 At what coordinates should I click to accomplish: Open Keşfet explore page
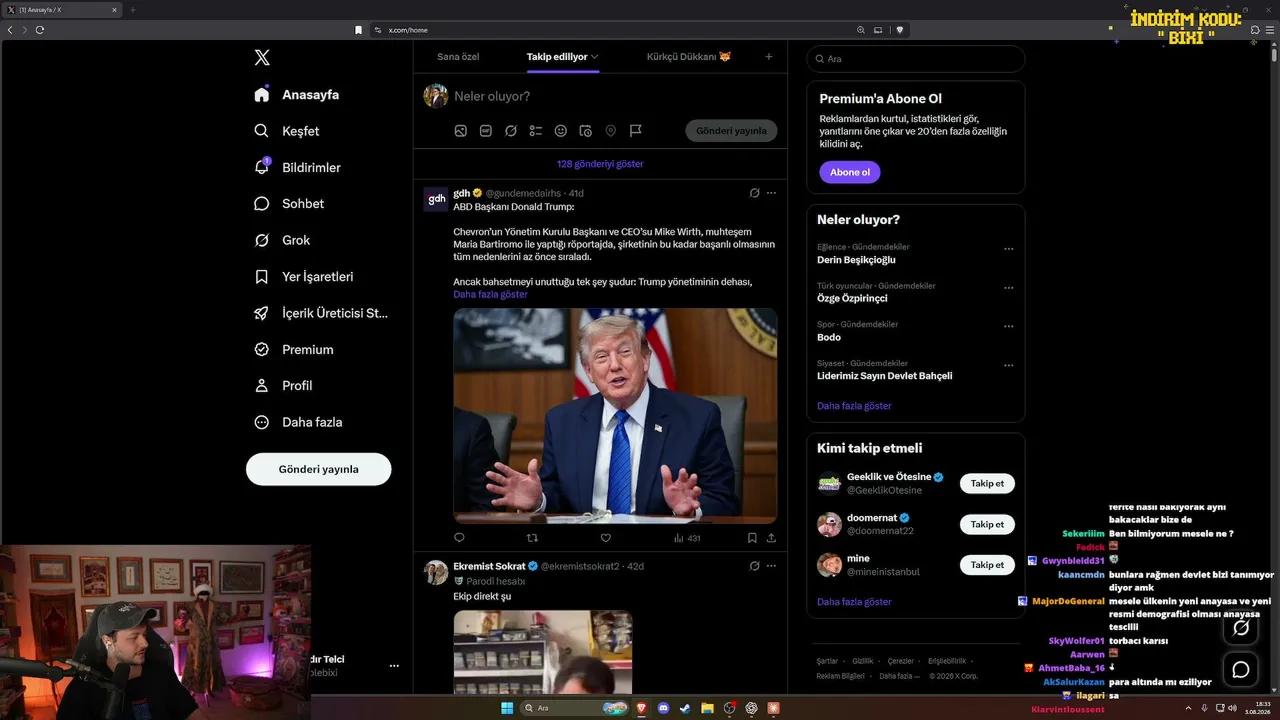[x=287, y=131]
